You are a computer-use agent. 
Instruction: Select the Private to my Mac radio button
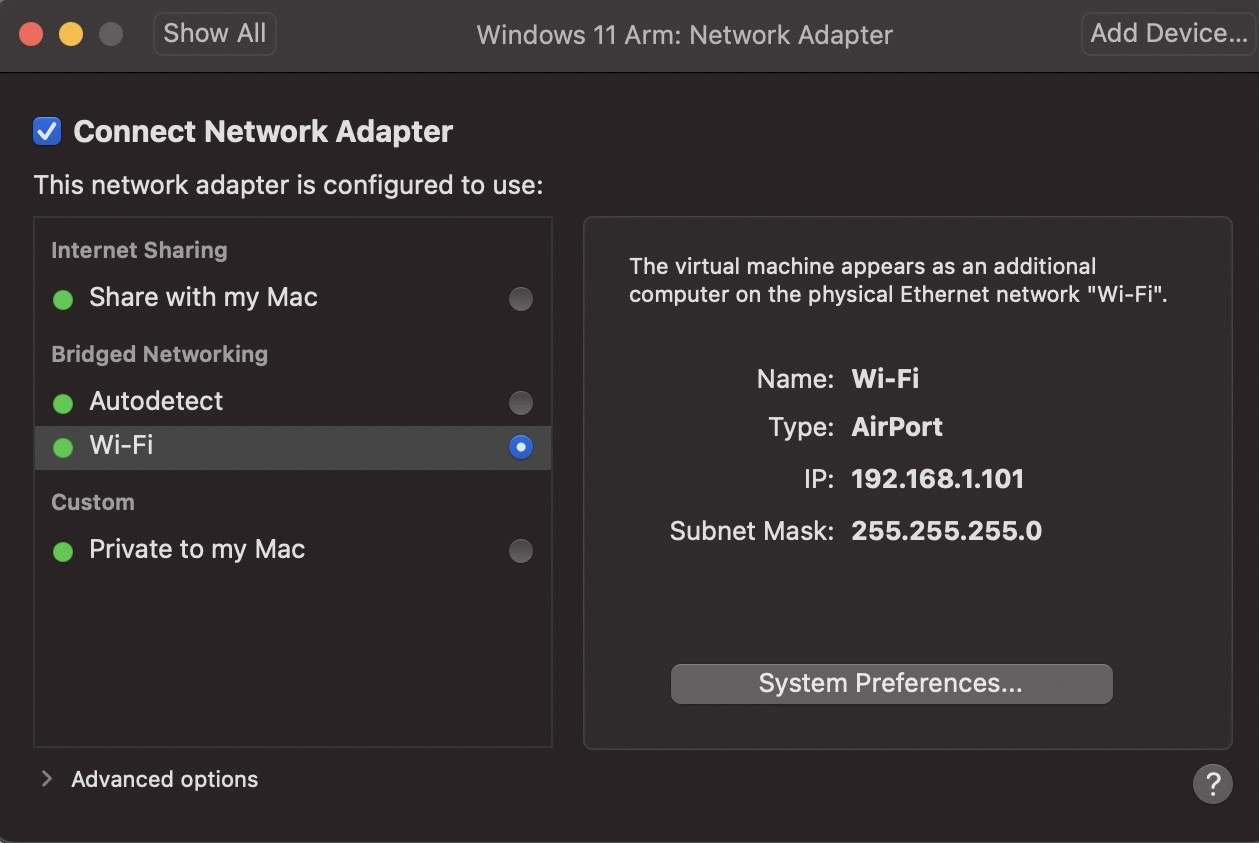[520, 551]
